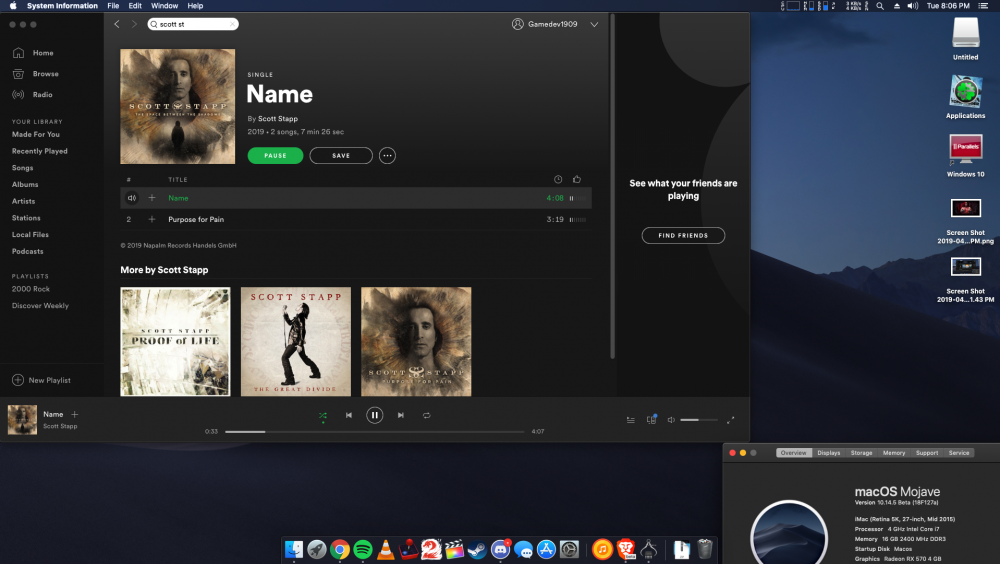
Task: Sort tracks by duration clock icon
Action: coord(558,180)
